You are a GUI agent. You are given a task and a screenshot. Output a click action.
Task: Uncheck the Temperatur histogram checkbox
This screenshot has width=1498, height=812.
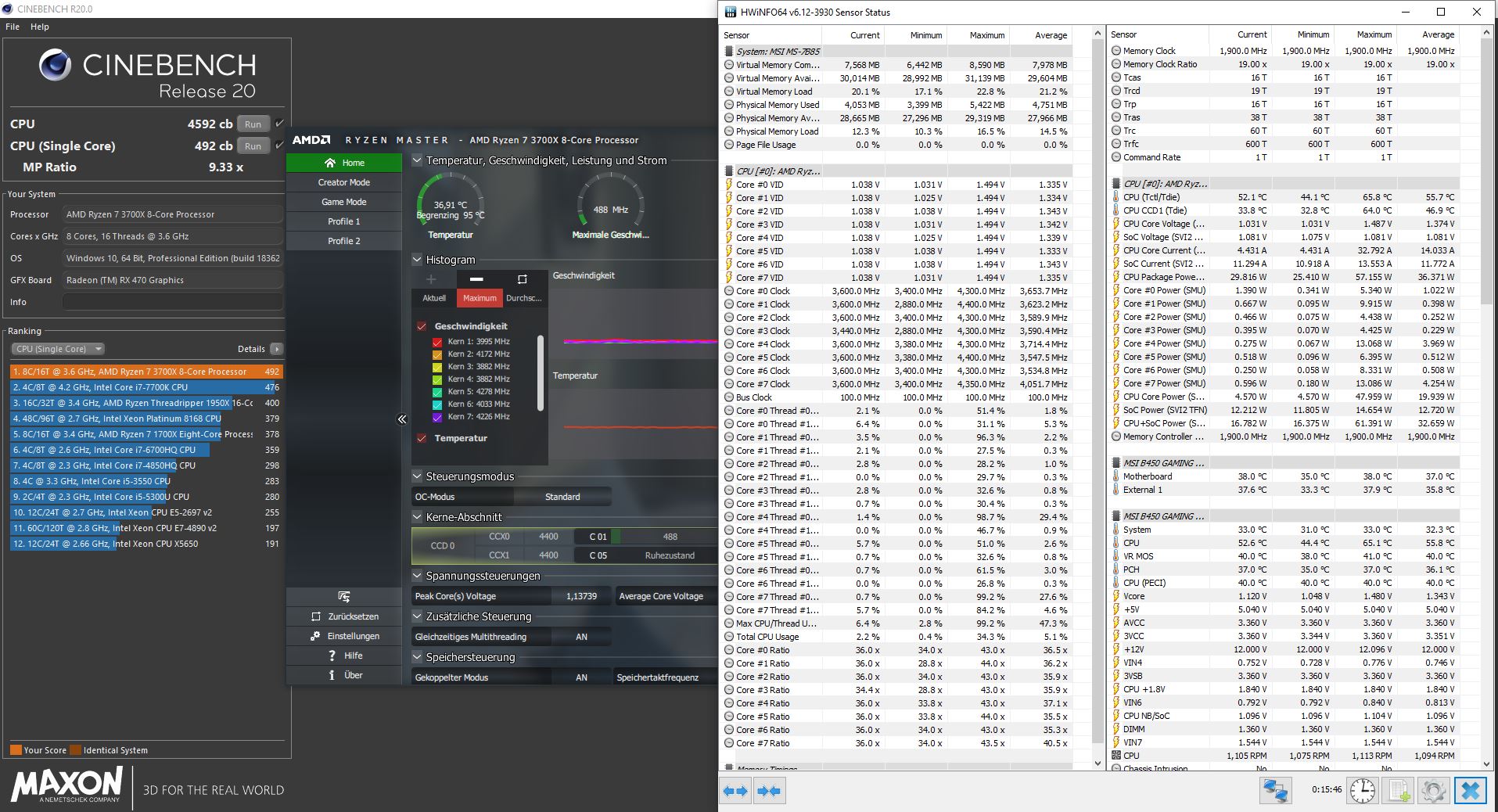pos(422,438)
